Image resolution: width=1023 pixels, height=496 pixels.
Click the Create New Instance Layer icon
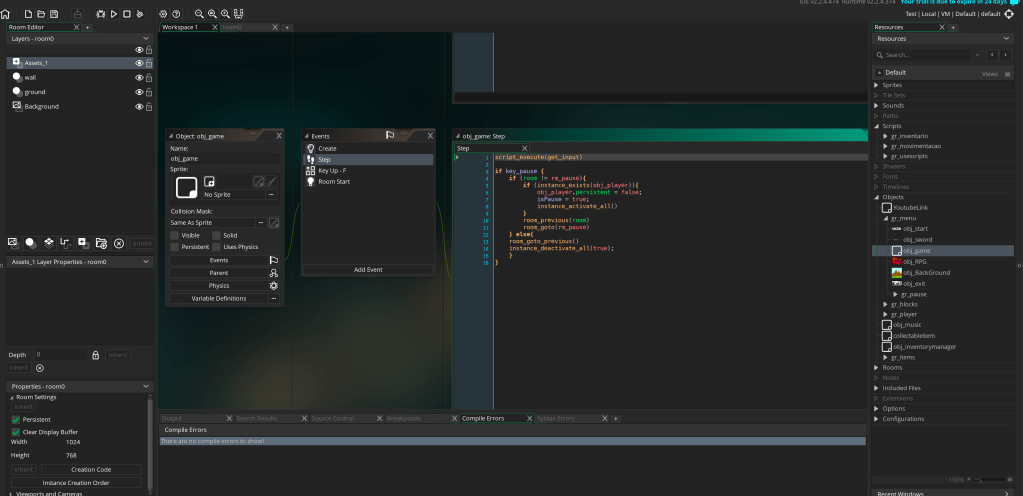point(31,242)
